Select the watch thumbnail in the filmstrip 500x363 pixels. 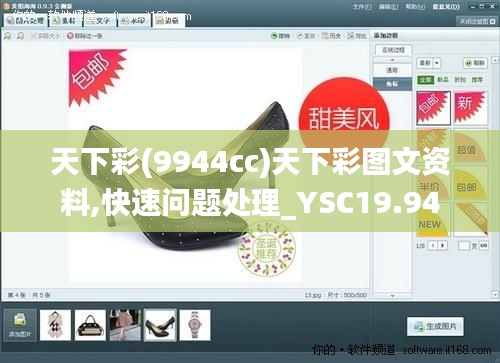[195, 325]
